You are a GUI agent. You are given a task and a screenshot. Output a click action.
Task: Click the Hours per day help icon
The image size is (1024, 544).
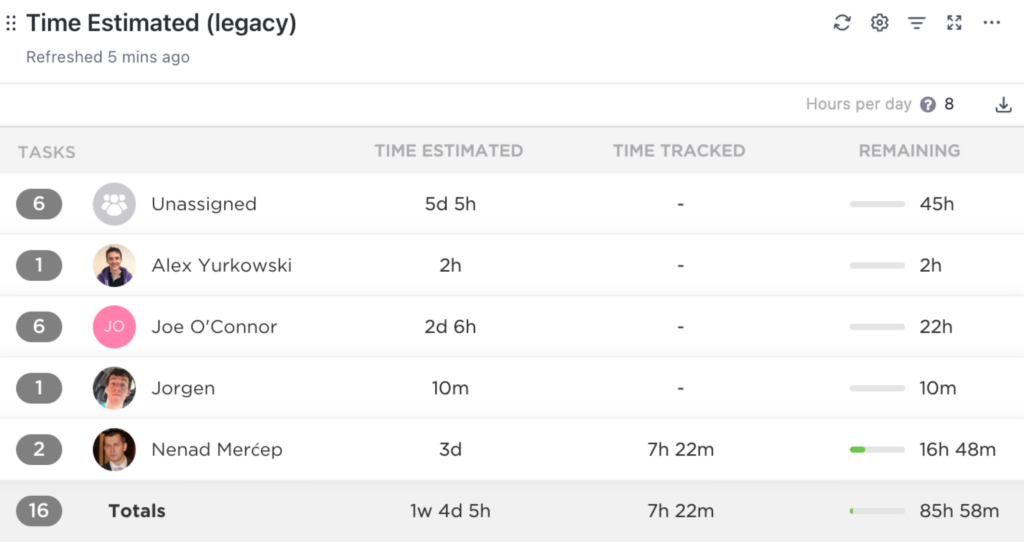pyautogui.click(x=928, y=105)
